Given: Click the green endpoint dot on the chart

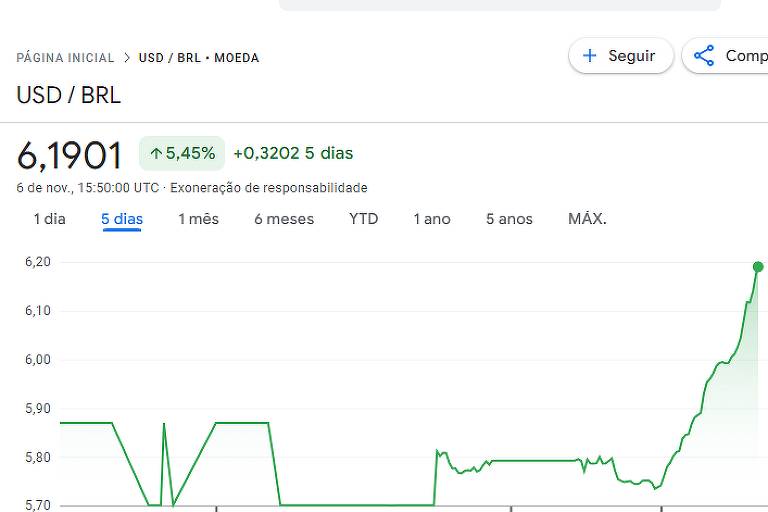Looking at the screenshot, I should (758, 267).
